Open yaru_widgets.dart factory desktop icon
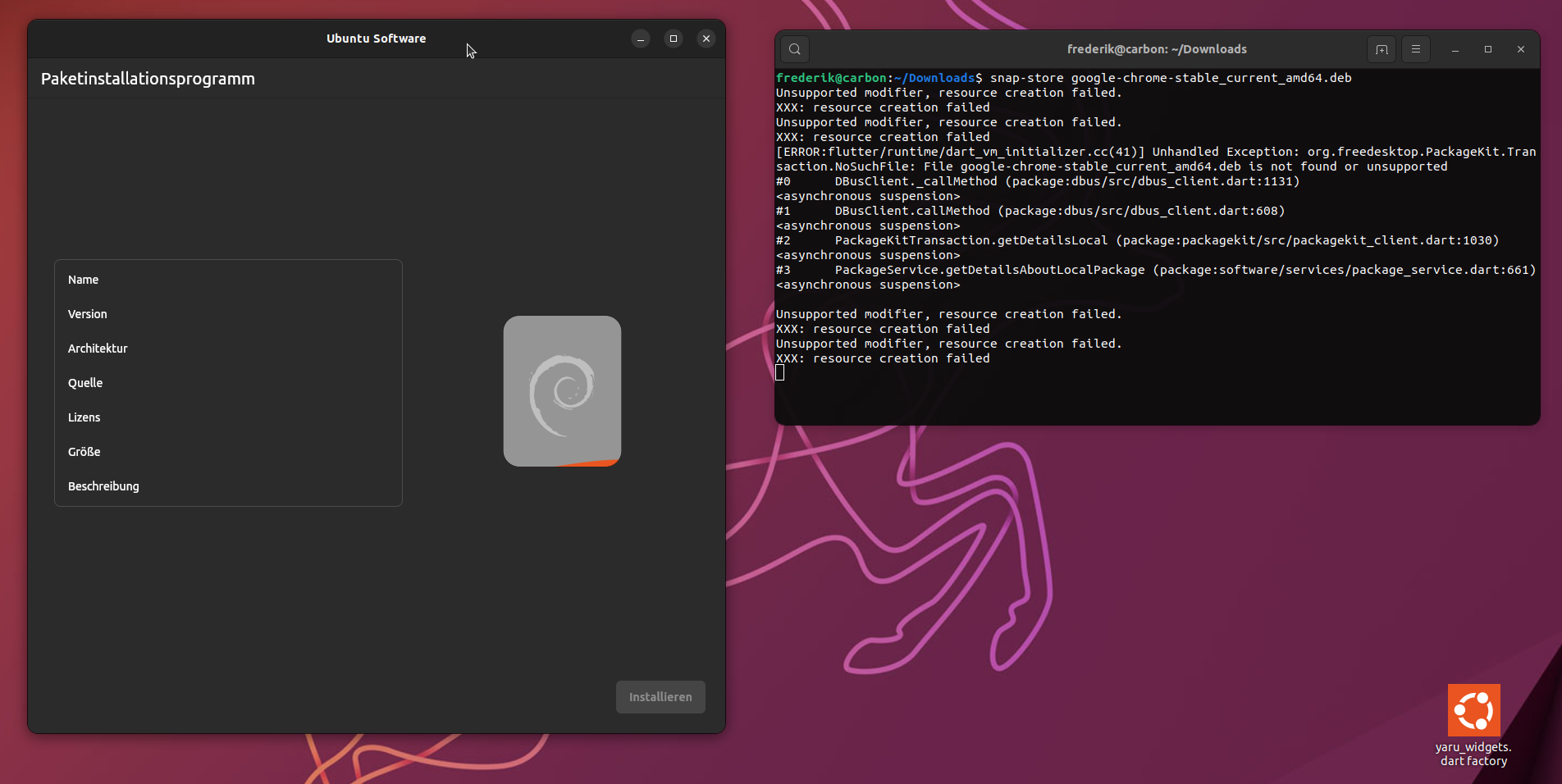The image size is (1562, 784). 1473,726
